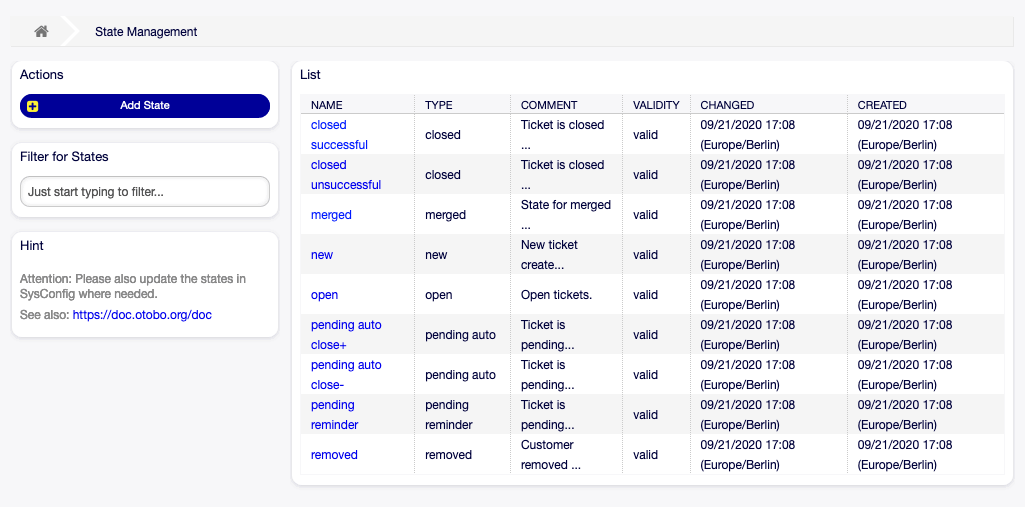
Task: Click the 'New ticket create...' comment
Action: click(x=549, y=255)
